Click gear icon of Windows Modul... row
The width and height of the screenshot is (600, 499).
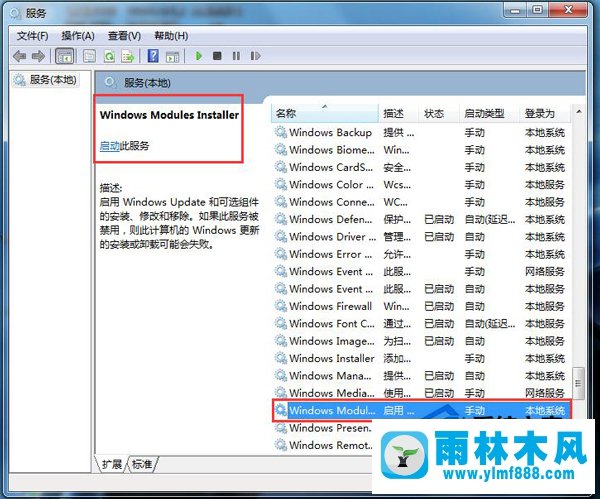pyautogui.click(x=281, y=410)
